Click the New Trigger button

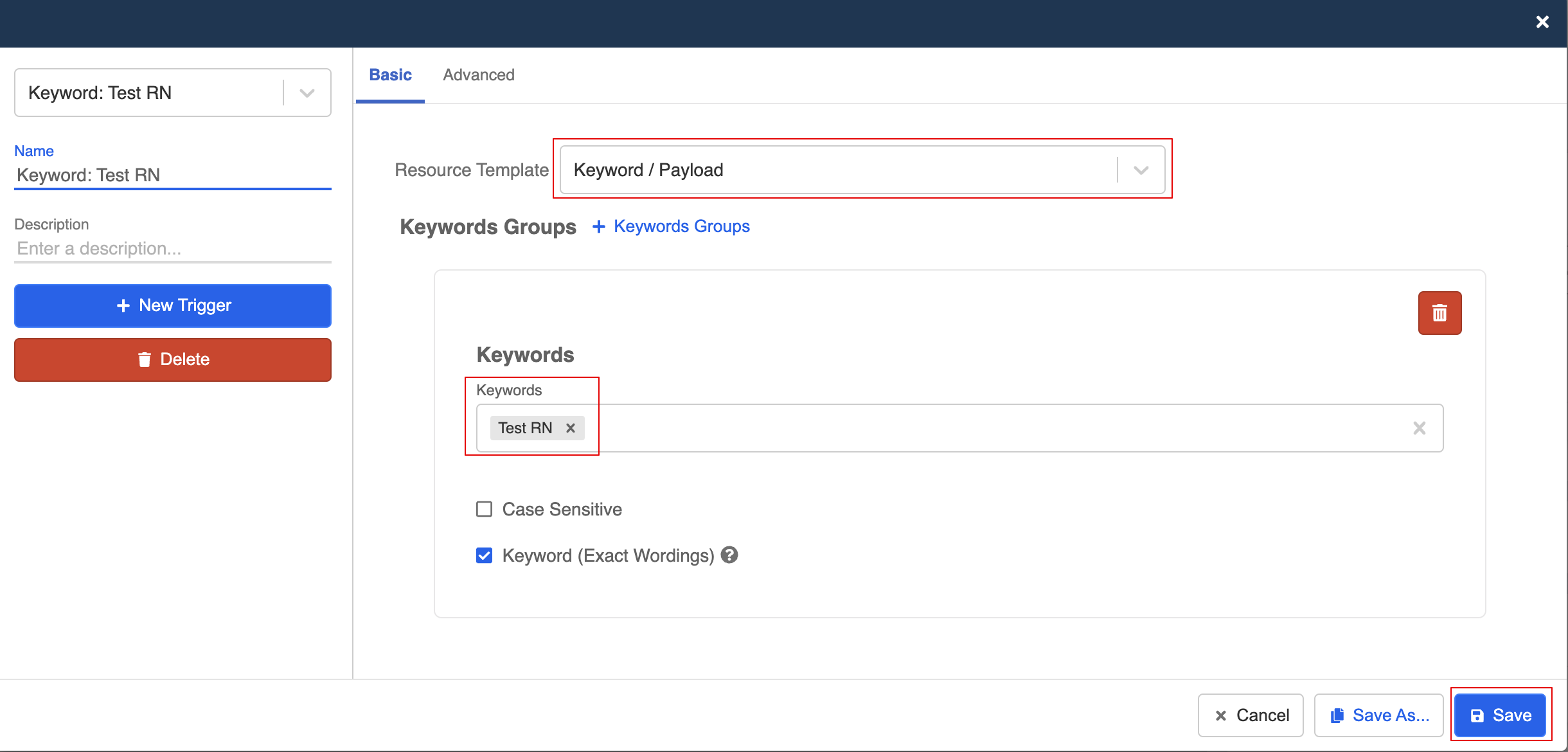click(x=173, y=305)
